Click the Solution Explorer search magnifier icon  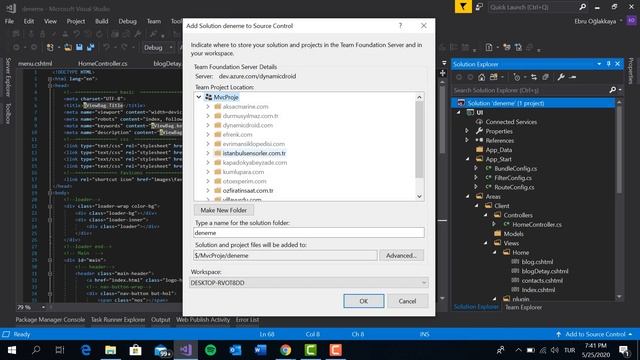point(613,90)
